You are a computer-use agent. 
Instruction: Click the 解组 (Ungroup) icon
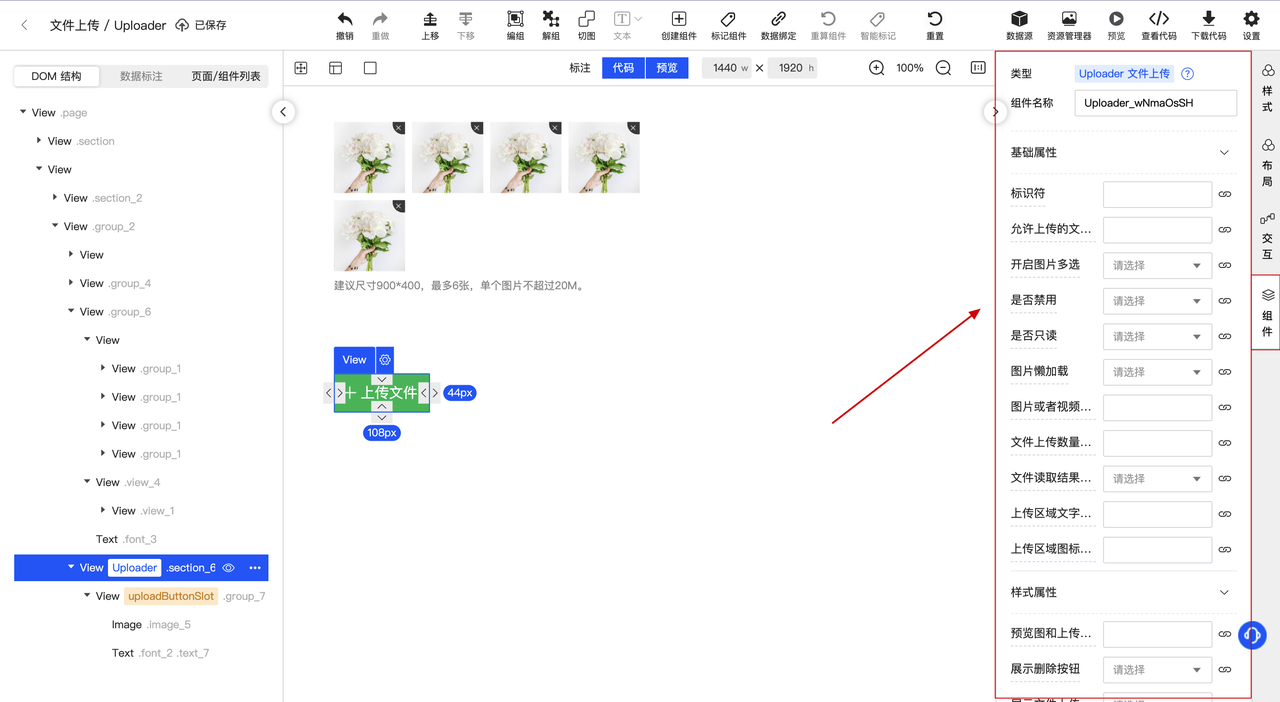pos(551,20)
